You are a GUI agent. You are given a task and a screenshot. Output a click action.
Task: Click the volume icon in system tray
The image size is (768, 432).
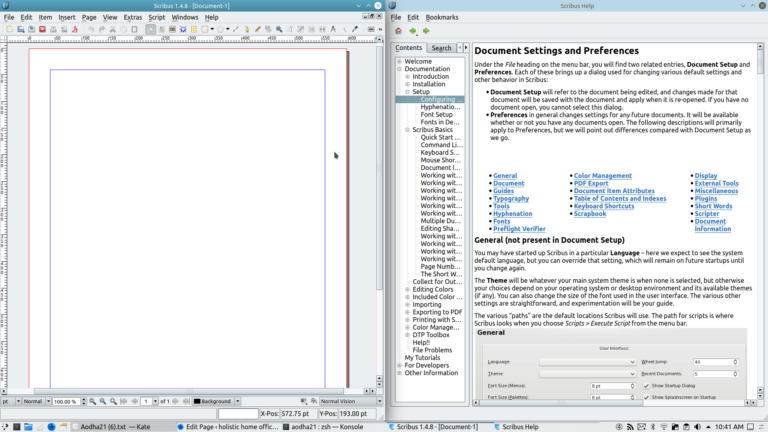tap(697, 427)
